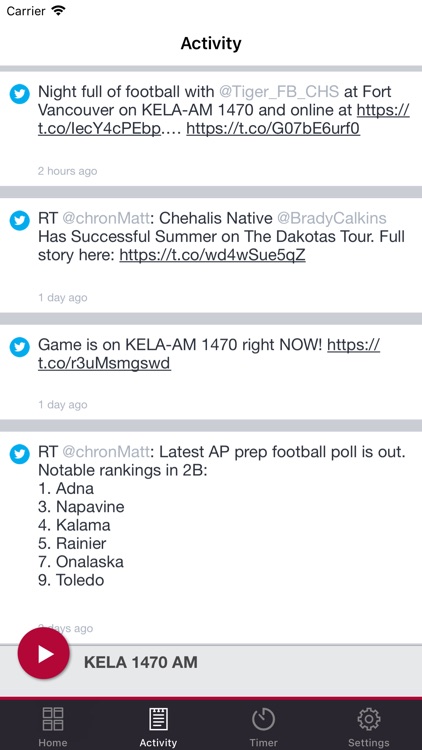
Task: Click Twitter icon on Chehalis Native tweet
Action: [x=20, y=221]
